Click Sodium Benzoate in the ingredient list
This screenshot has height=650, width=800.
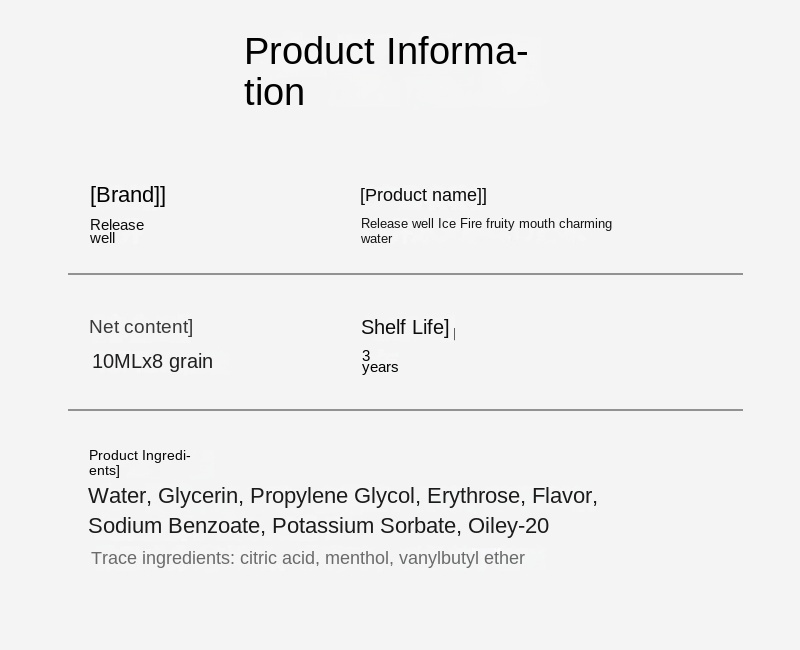174,526
